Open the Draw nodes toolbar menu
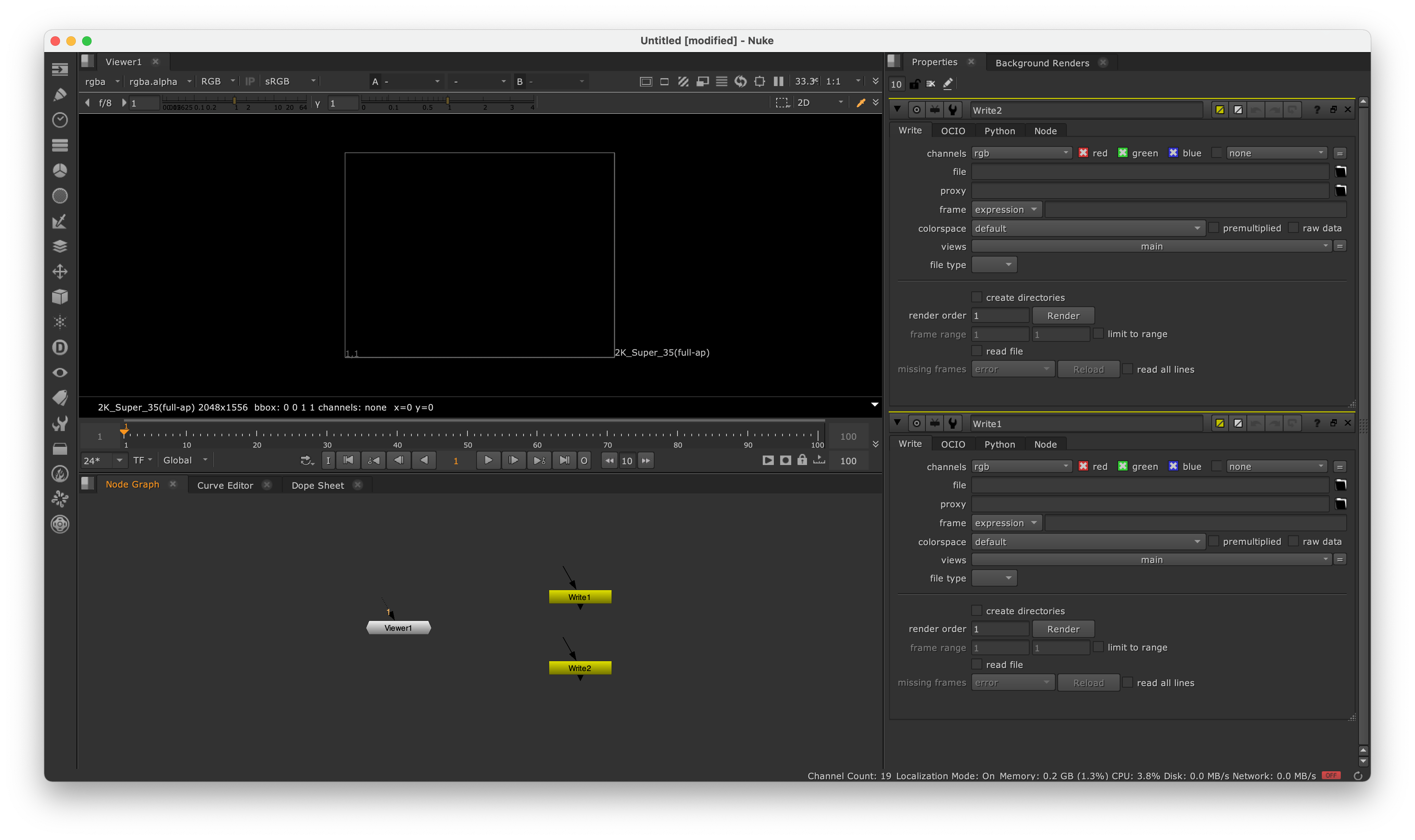The image size is (1415, 840). [x=60, y=94]
